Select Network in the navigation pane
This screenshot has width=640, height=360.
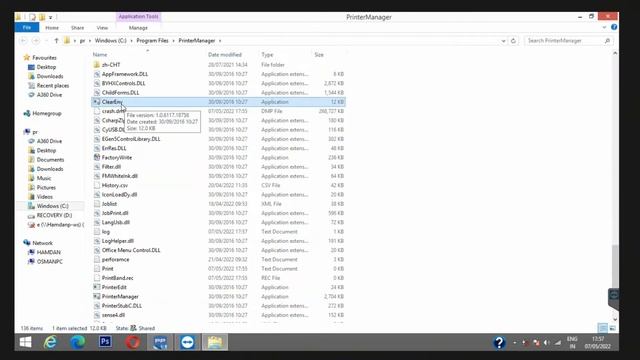tap(42, 243)
